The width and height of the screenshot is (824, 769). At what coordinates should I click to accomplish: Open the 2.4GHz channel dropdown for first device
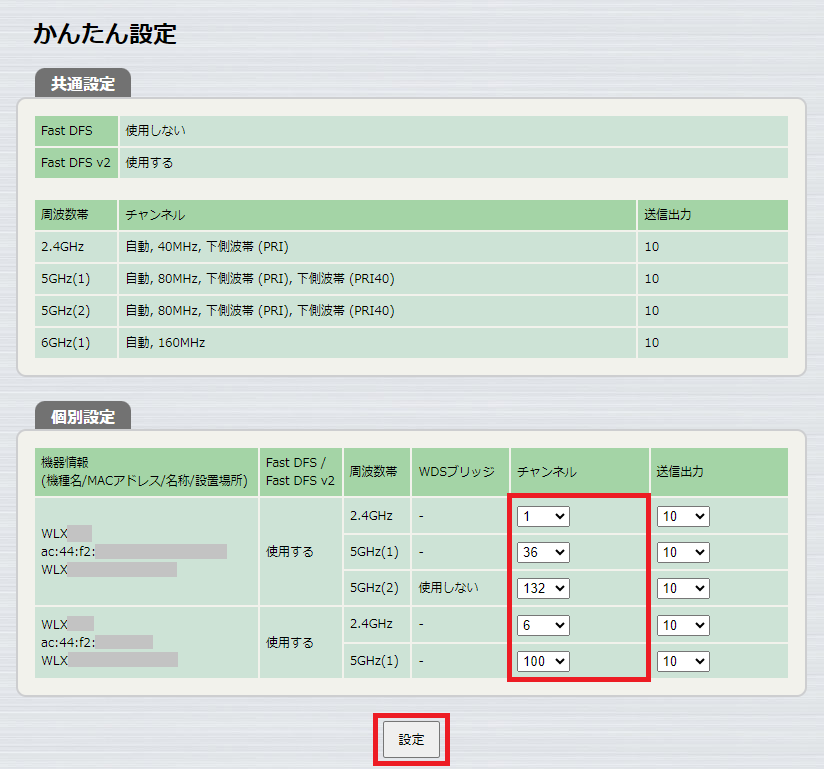click(542, 516)
